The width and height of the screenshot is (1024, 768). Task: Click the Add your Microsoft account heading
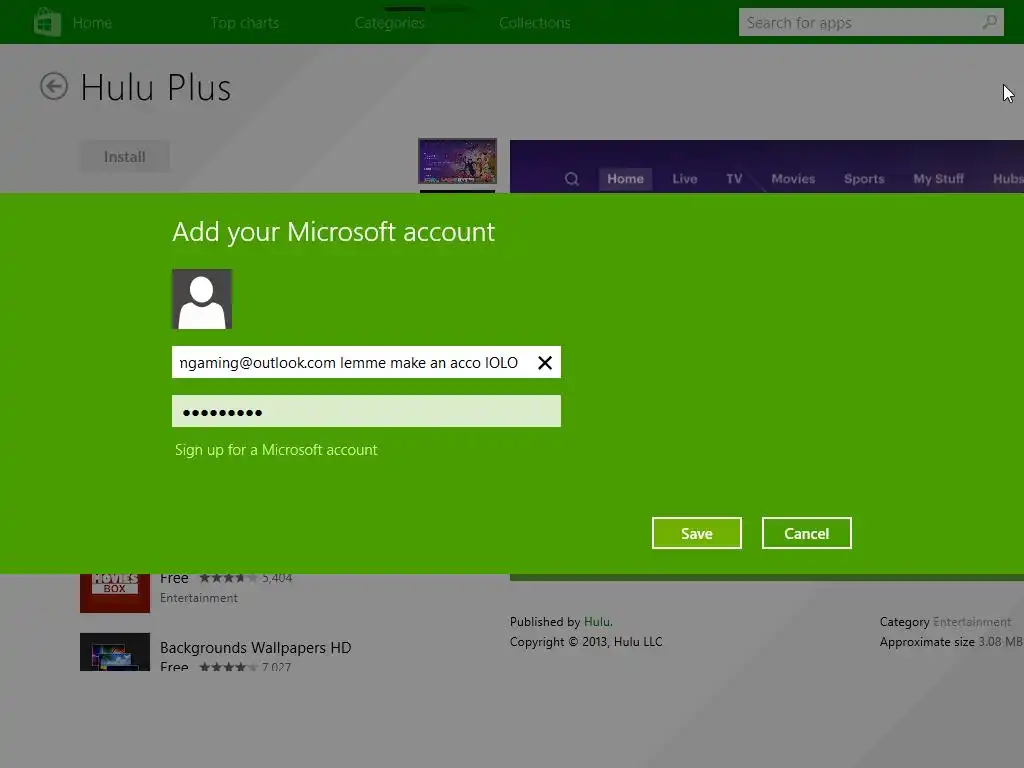click(334, 232)
